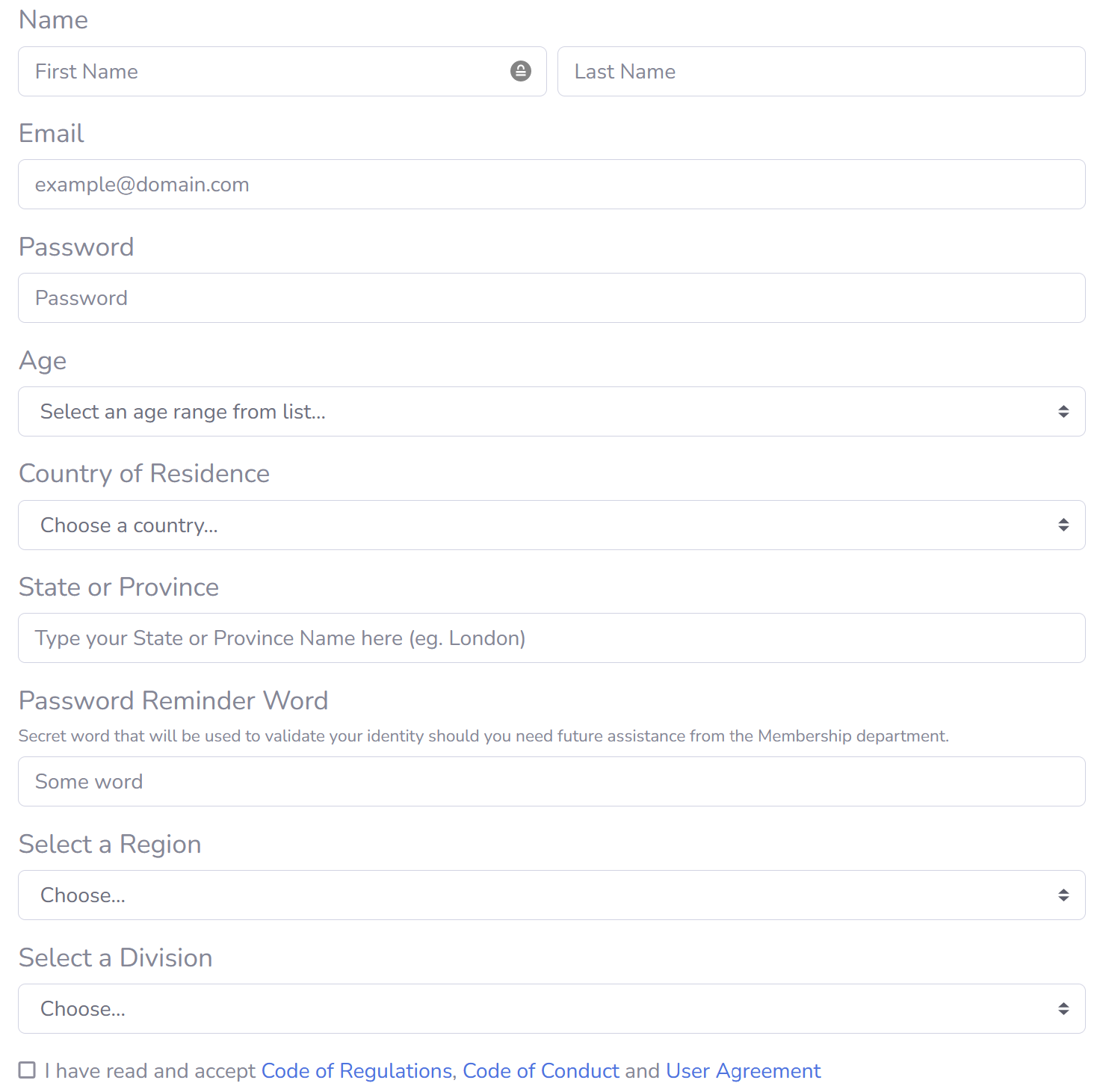This screenshot has width=1097, height=1092.
Task: Click the Password Reminder Word heading
Action: (173, 700)
